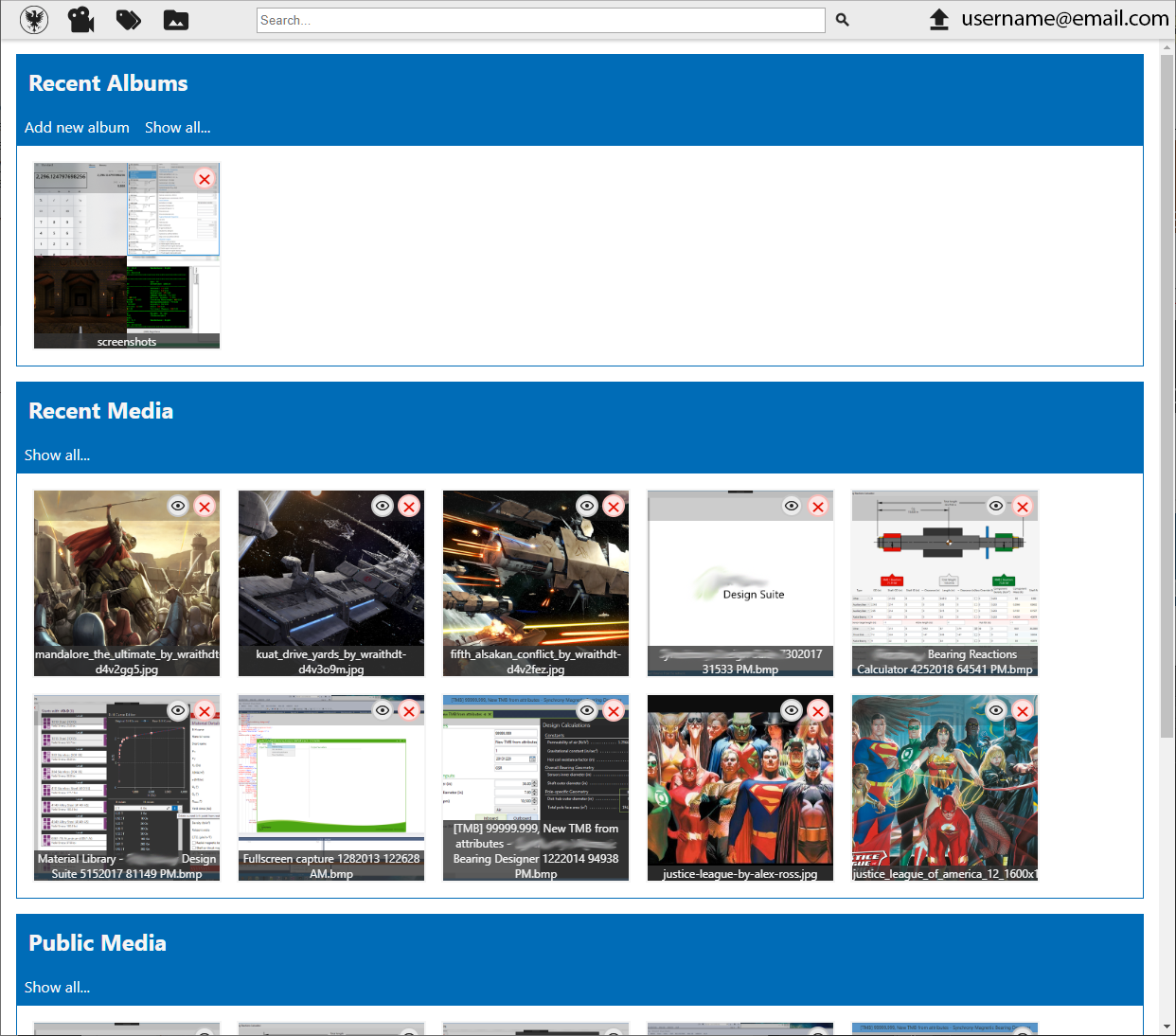Delete the kuat_drive_yards image
Screen dimensions: 1176x1036
pos(409,506)
